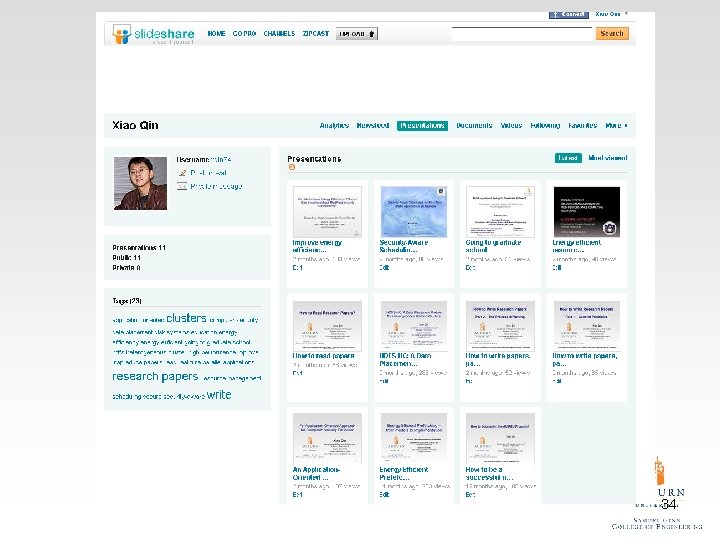
Task: Open the How to be a successful thumbnail
Action: coord(500,439)
